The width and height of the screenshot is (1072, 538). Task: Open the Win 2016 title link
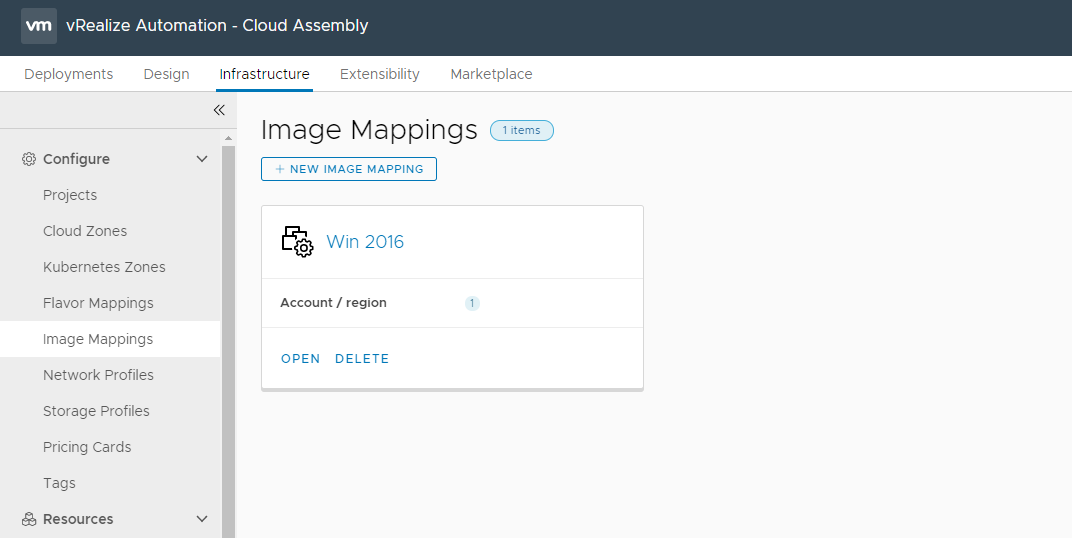coord(365,242)
